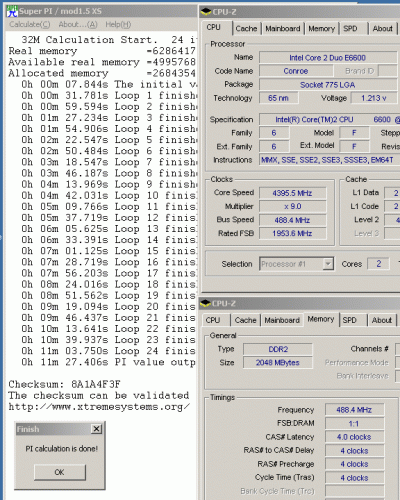Click the xtremesystems.org URL line
This screenshot has width=400, height=500.
(99, 407)
